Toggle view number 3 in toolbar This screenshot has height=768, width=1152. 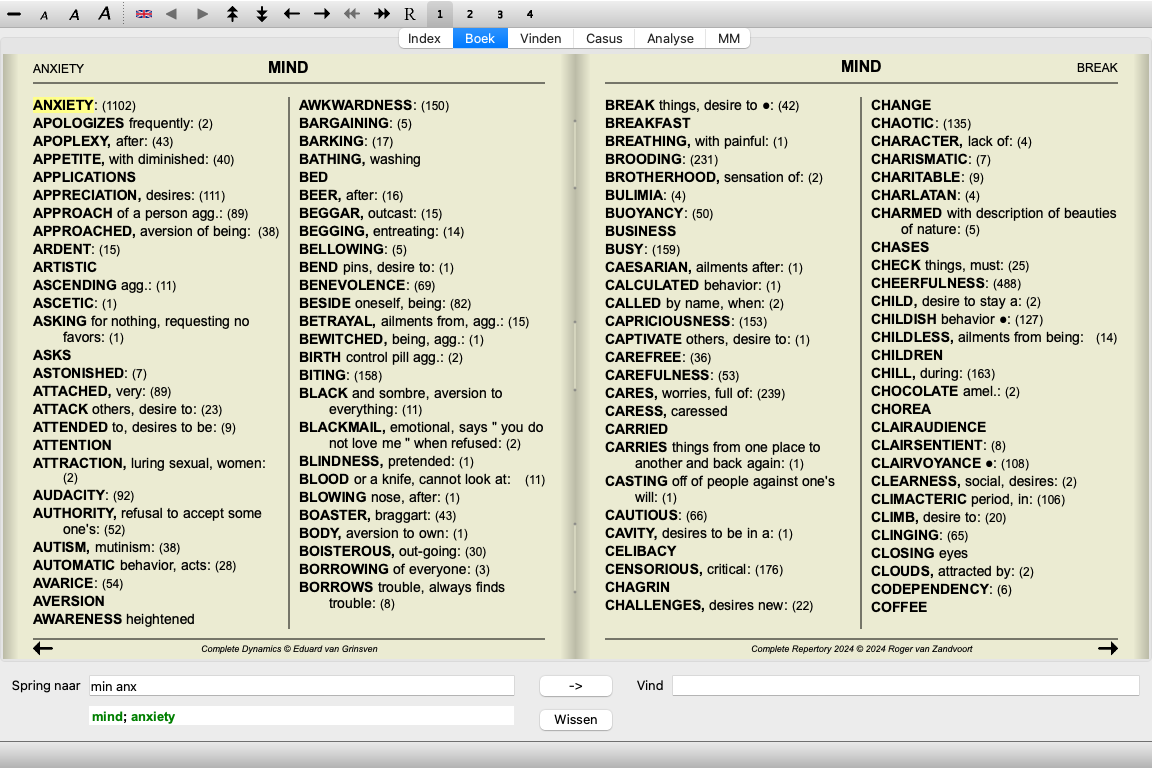[x=500, y=14]
